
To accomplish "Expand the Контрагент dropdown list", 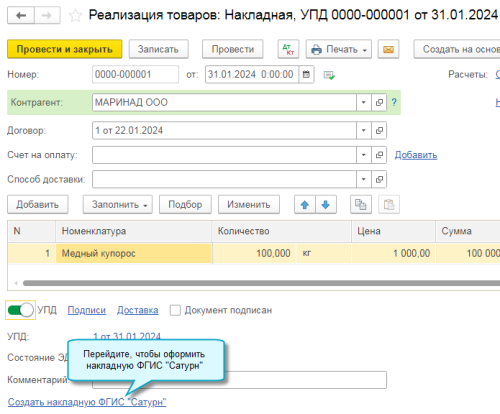I will pyautogui.click(x=364, y=102).
